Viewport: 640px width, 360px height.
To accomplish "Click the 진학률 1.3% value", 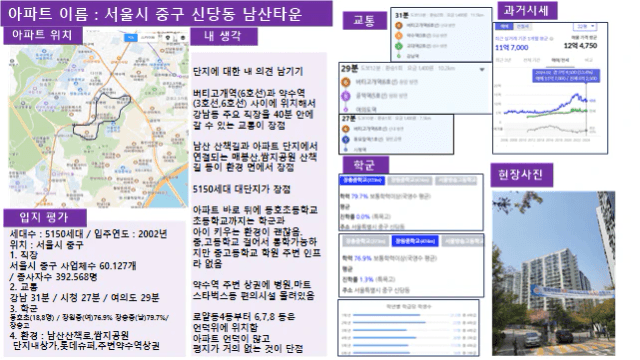I will click(x=366, y=280).
